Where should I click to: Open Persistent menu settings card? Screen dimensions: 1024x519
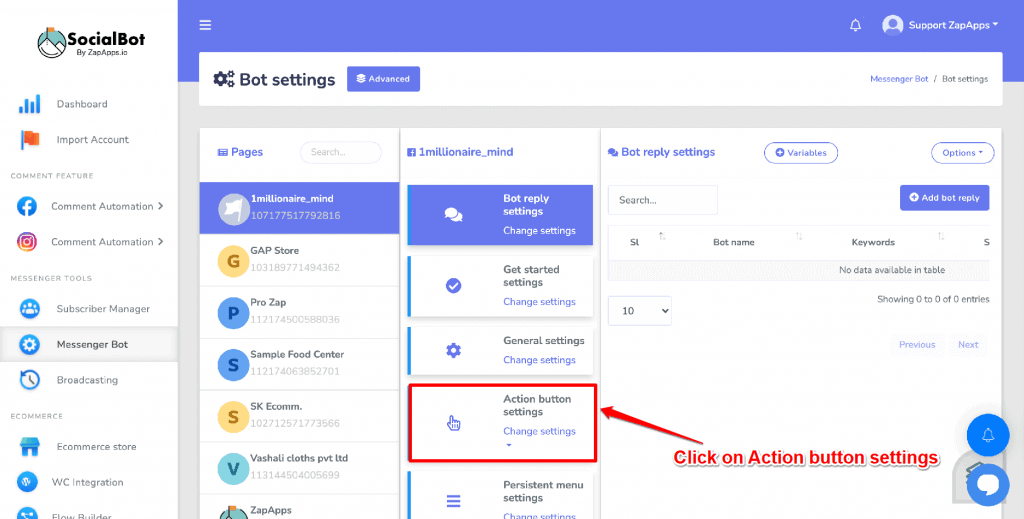click(x=500, y=495)
